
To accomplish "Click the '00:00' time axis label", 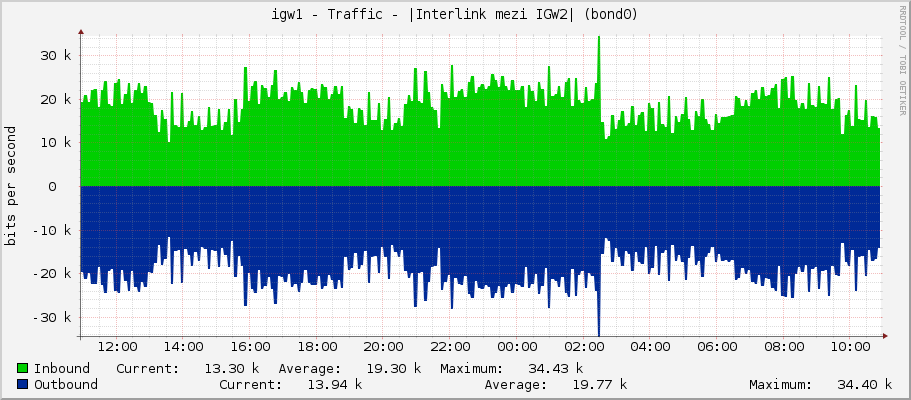I will click(519, 348).
